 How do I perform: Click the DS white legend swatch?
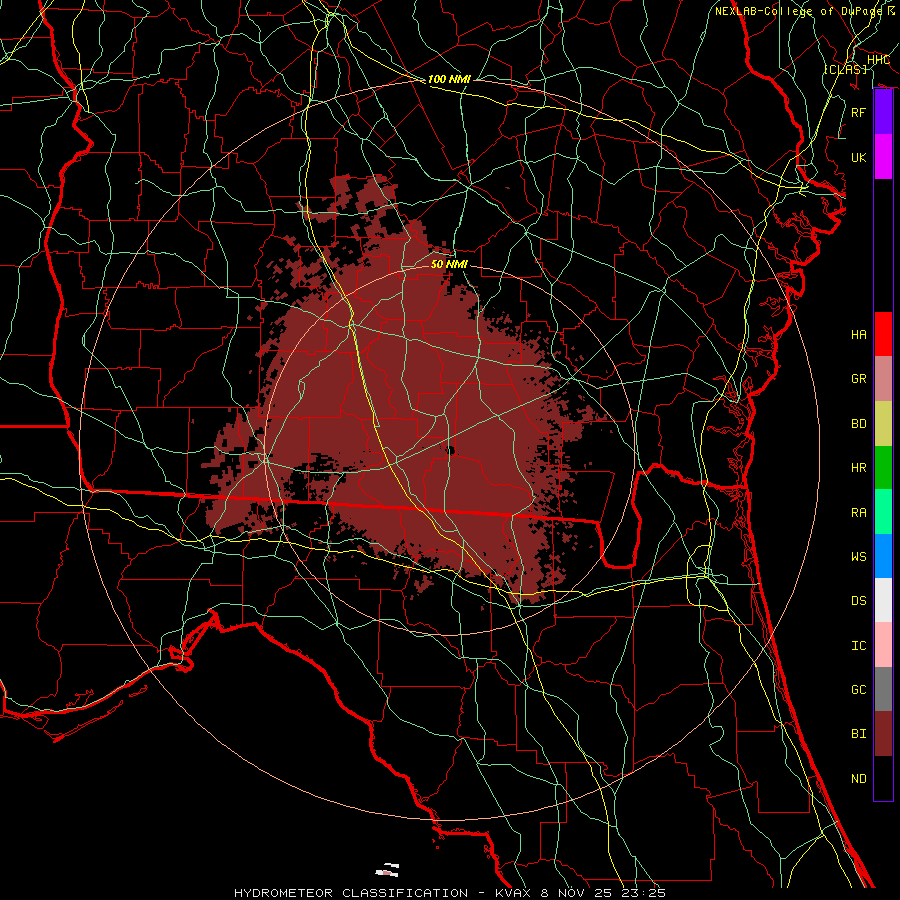click(x=883, y=600)
